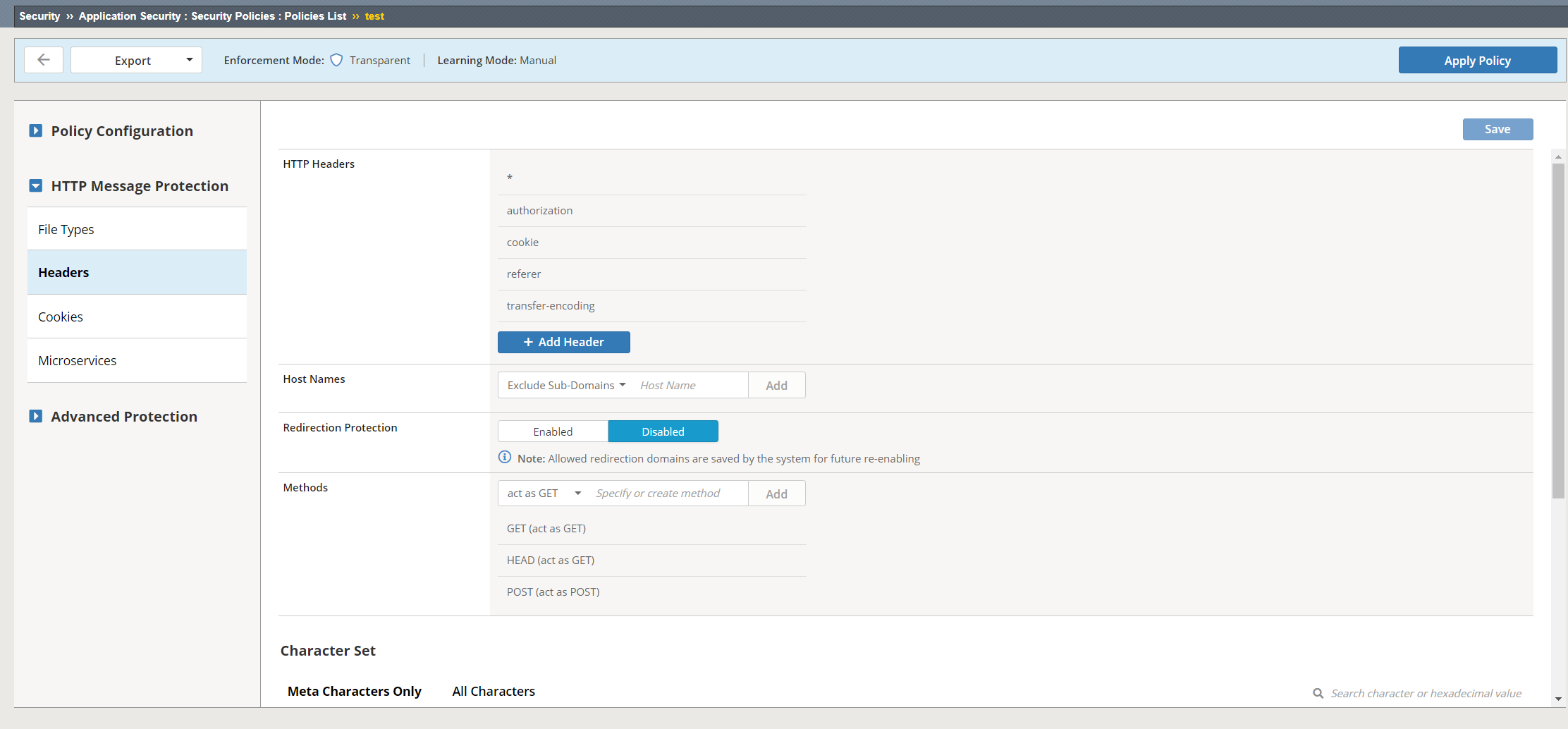
Task: Click the Apply Policy button
Action: [1477, 60]
